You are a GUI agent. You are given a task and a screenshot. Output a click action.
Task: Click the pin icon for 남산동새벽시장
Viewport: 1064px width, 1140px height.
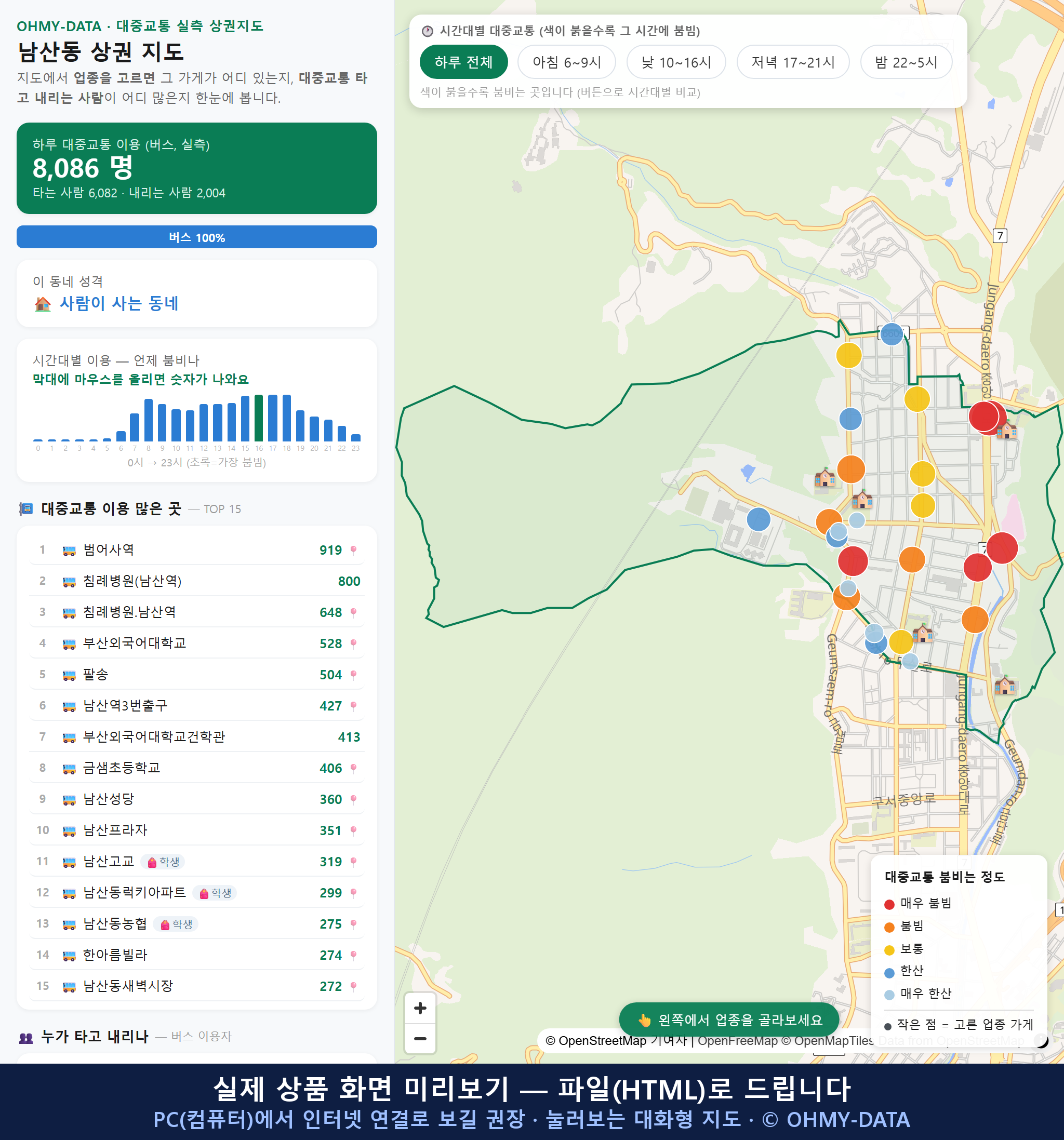353,986
